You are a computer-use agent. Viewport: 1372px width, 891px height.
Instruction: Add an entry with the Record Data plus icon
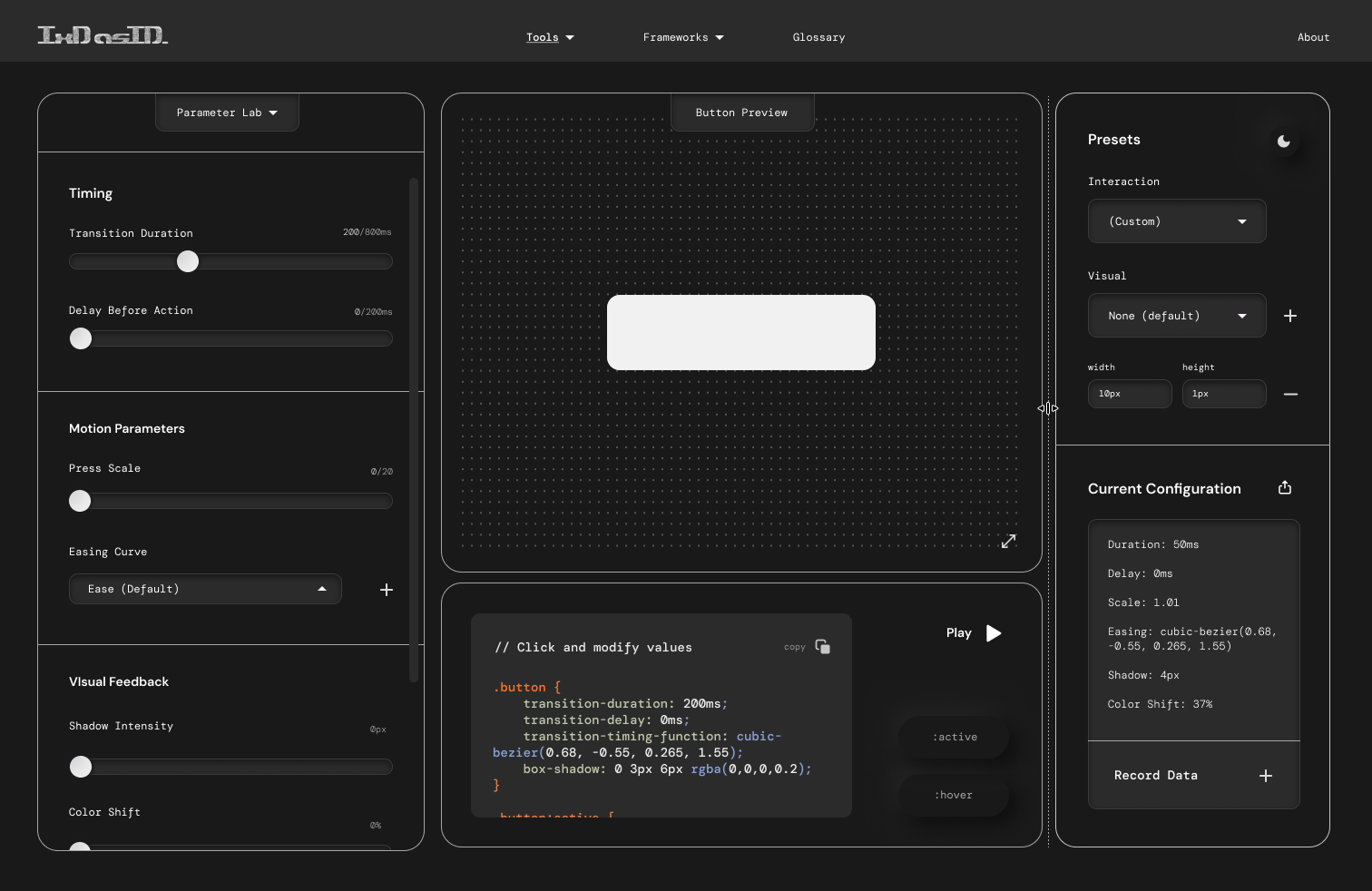click(1266, 776)
